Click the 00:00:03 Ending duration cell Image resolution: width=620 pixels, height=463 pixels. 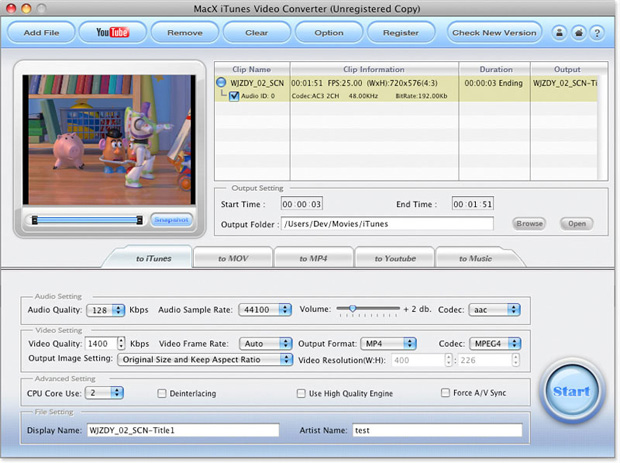pos(493,83)
